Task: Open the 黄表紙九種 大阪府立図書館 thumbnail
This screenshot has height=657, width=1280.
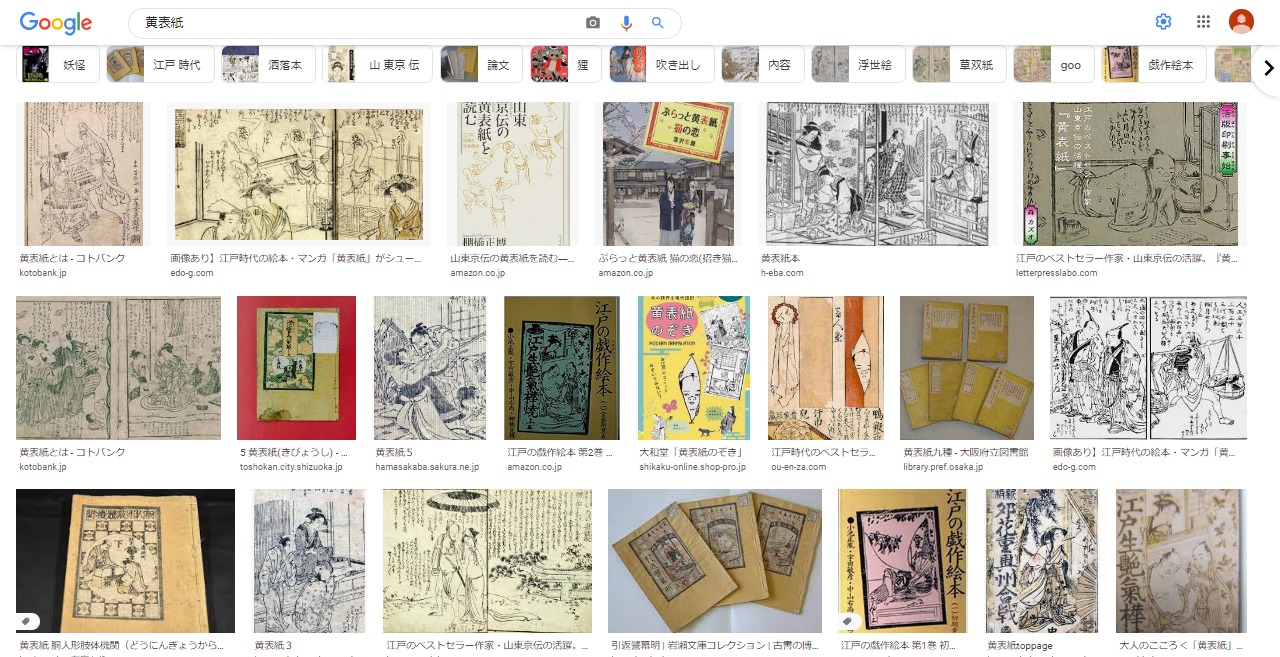Action: coord(967,368)
